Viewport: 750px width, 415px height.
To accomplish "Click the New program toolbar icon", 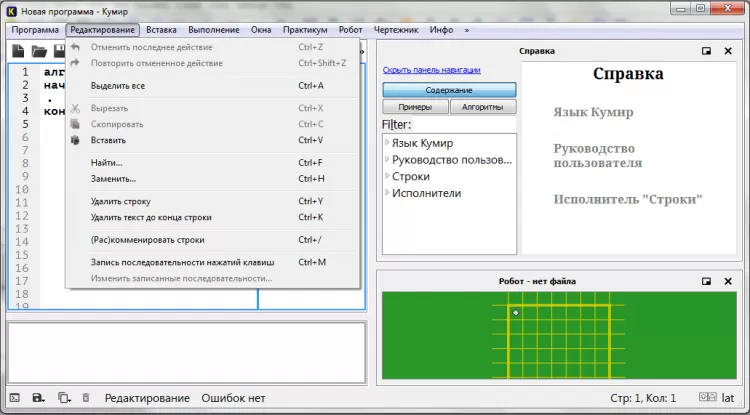I will click(18, 51).
